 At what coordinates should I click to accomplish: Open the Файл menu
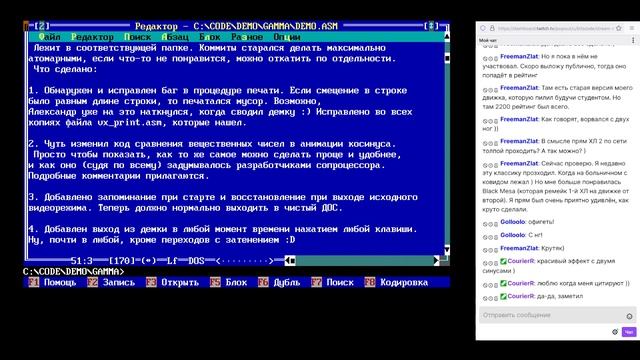49,37
